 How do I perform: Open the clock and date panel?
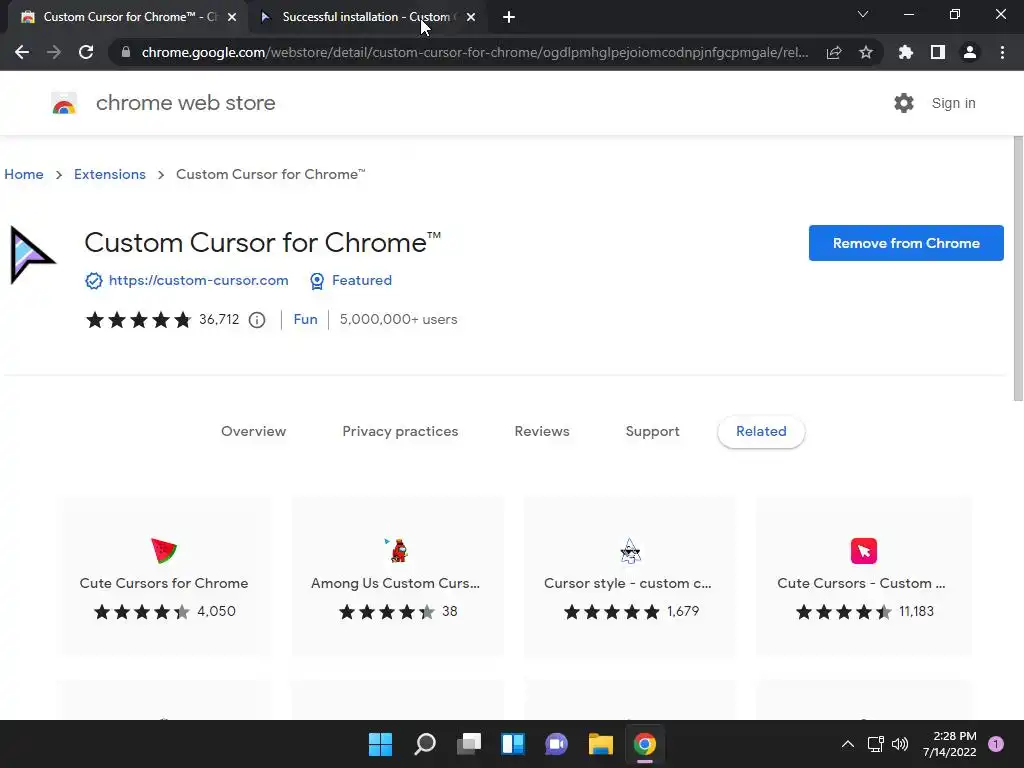pyautogui.click(x=950, y=744)
